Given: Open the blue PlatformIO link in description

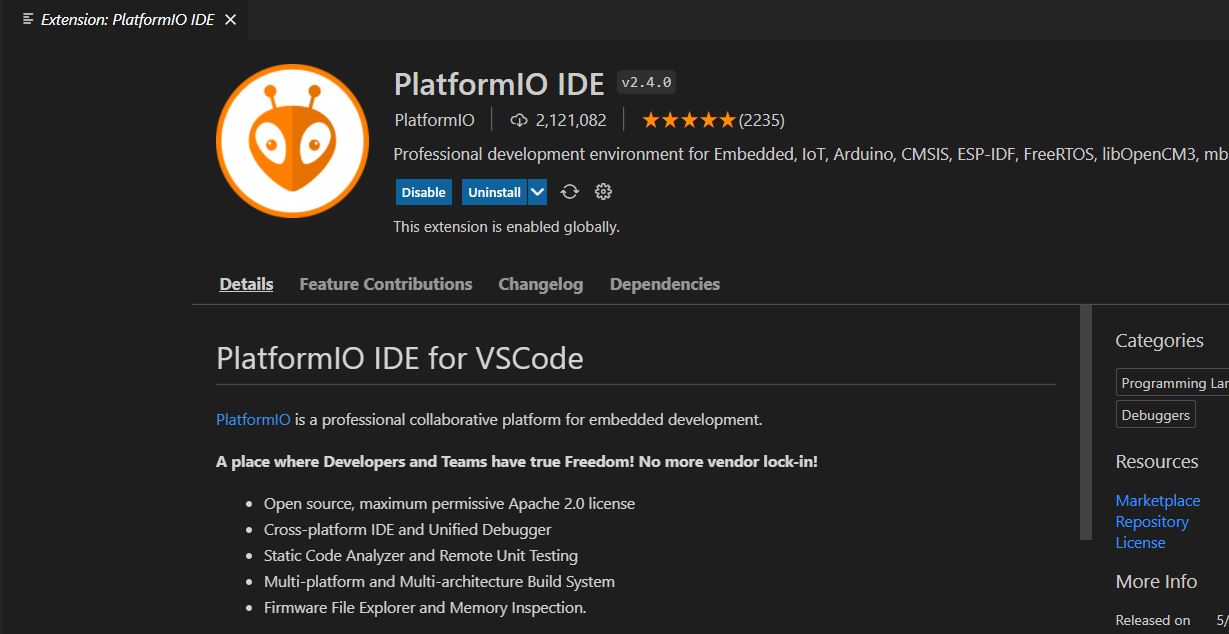Looking at the screenshot, I should [x=253, y=419].
